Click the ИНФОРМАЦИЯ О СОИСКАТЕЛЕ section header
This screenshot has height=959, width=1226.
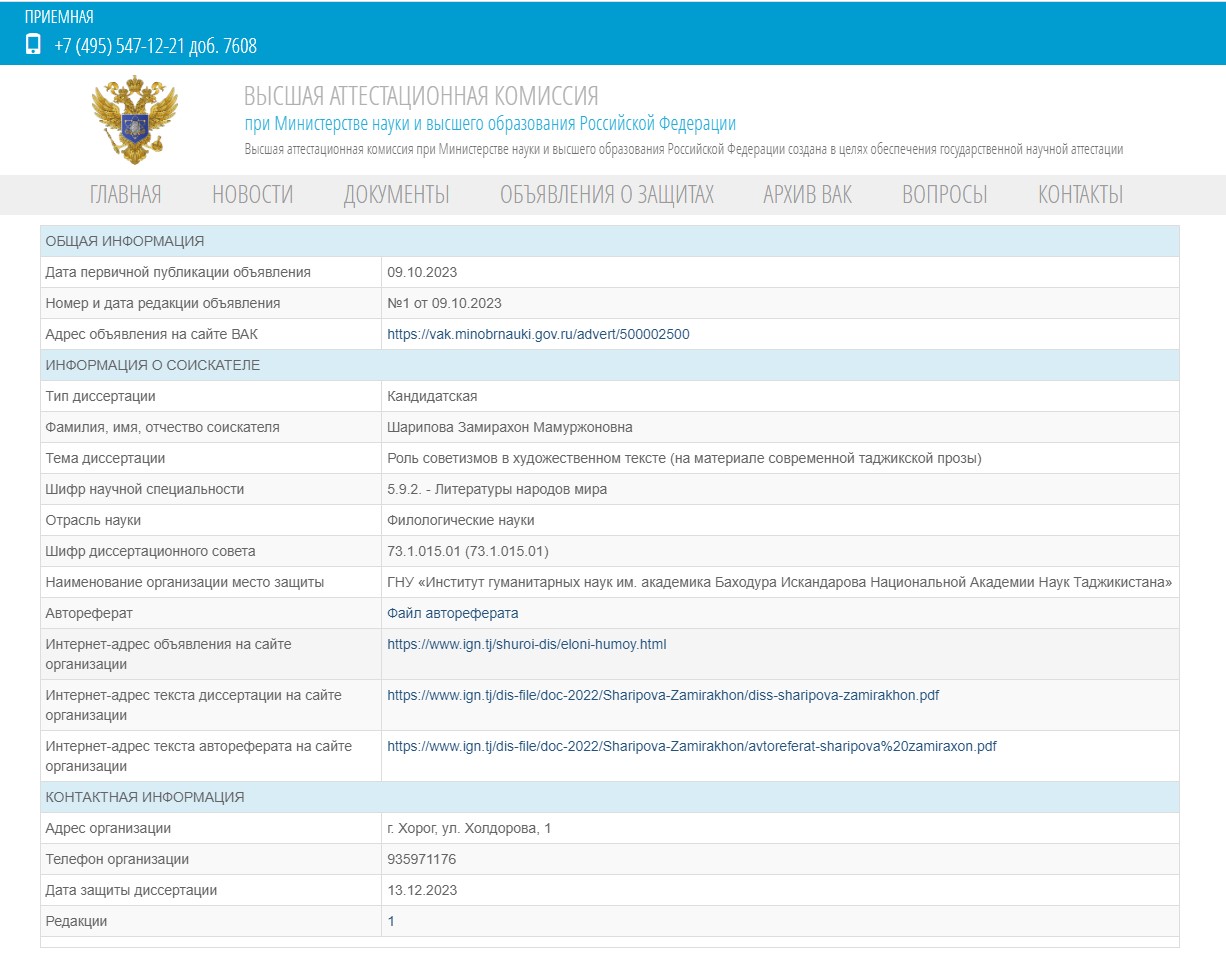click(610, 365)
